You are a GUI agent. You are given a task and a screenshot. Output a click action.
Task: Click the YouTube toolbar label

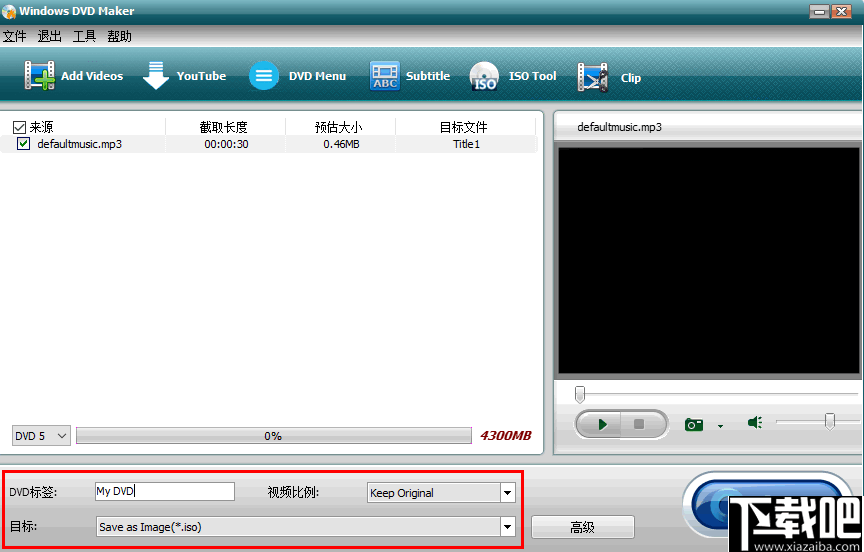201,76
